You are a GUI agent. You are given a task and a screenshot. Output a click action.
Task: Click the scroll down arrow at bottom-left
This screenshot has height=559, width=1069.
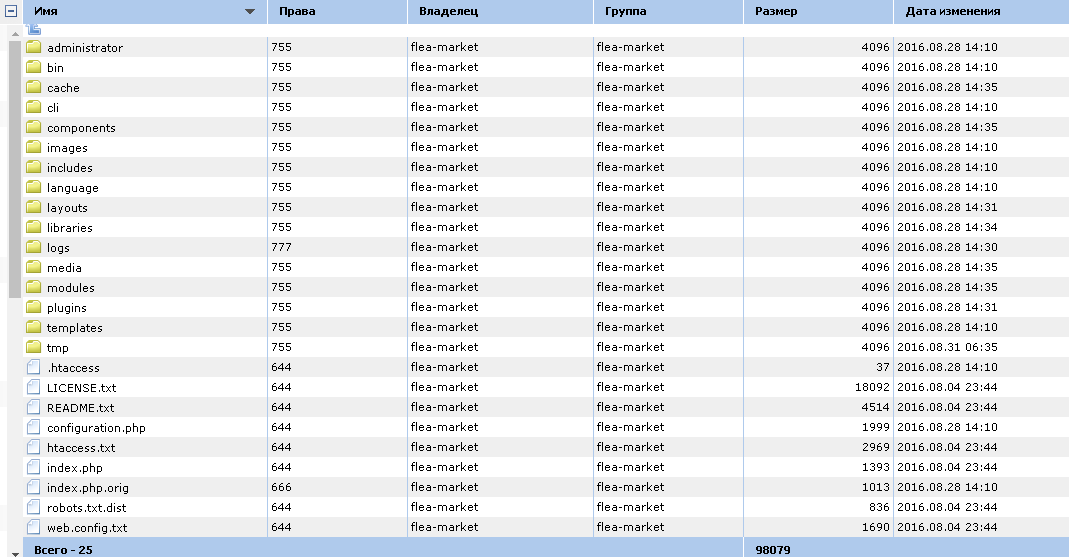click(14, 551)
